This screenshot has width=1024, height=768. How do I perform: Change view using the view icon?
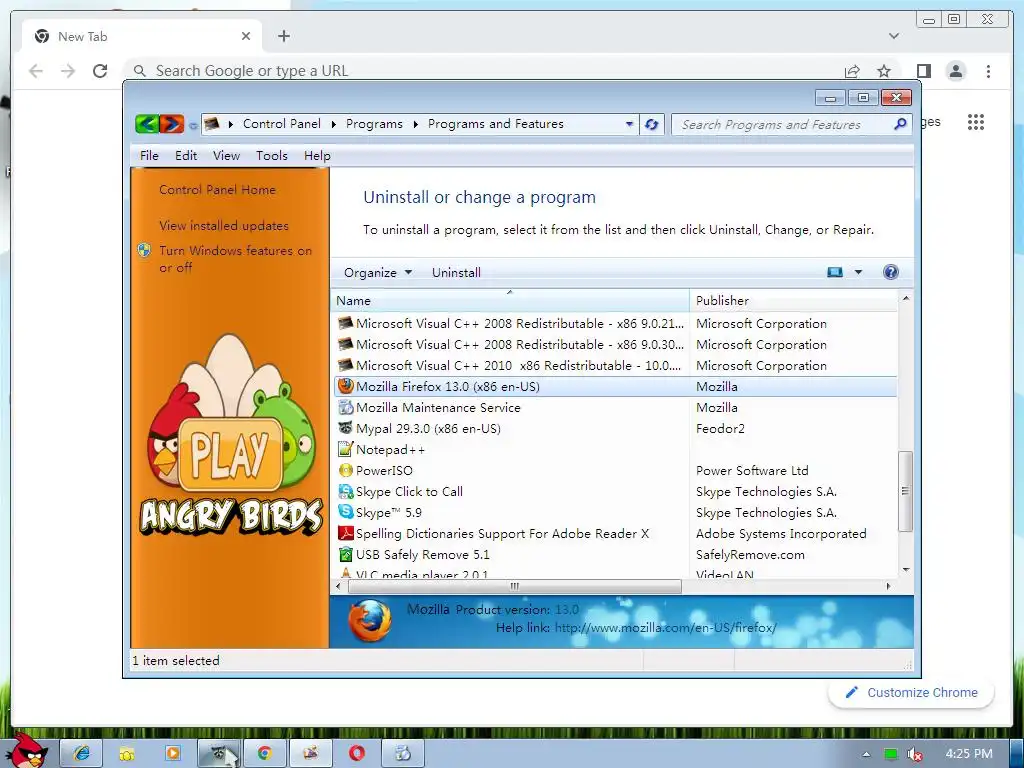coord(835,272)
